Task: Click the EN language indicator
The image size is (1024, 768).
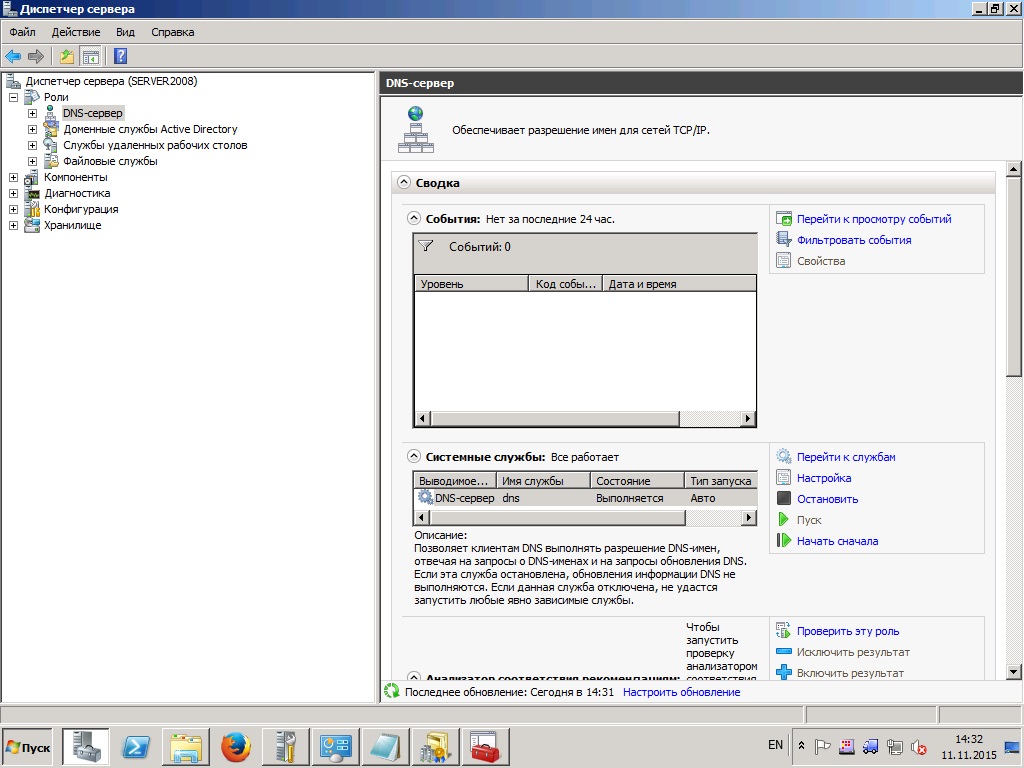Action: tap(775, 744)
